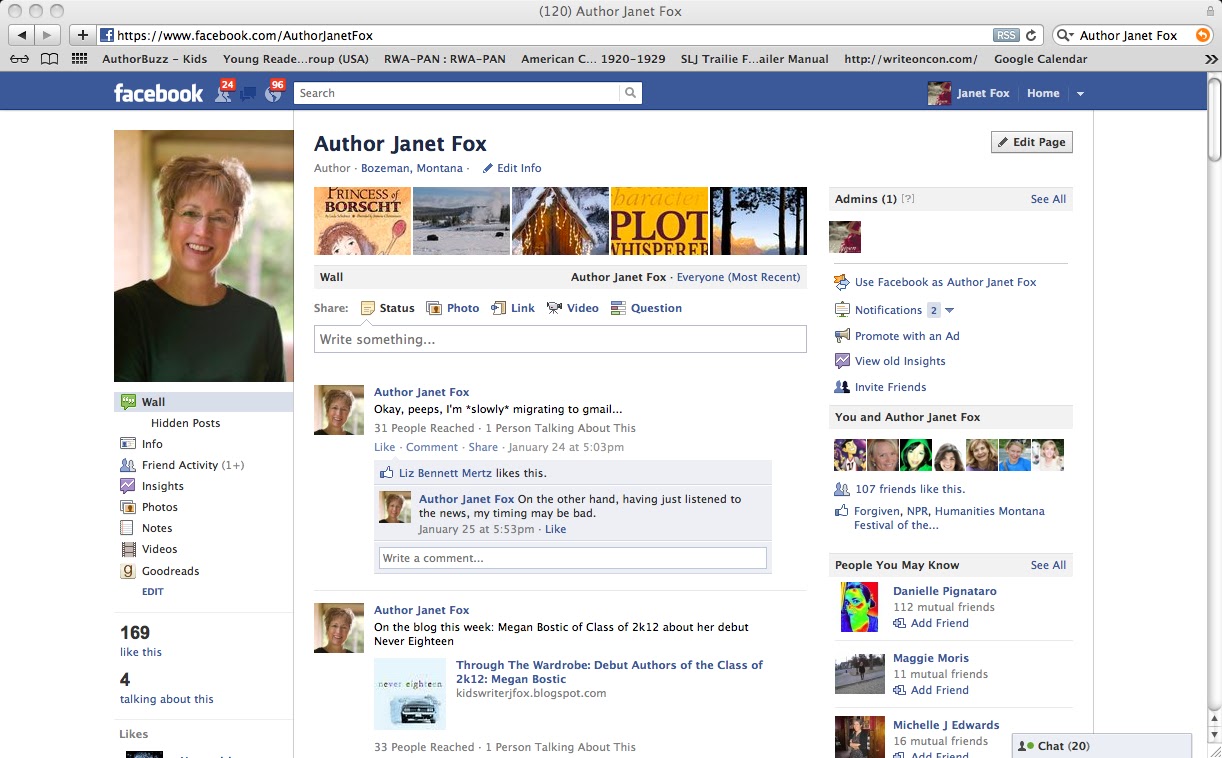This screenshot has height=758, width=1222.
Task: Go back with the browser back arrow
Action: pos(22,35)
